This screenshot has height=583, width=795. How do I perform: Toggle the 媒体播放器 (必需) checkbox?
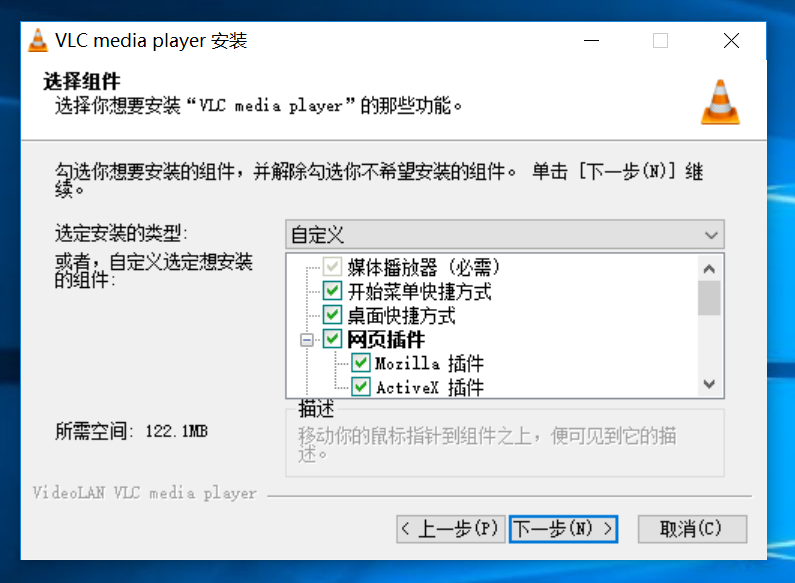[332, 267]
